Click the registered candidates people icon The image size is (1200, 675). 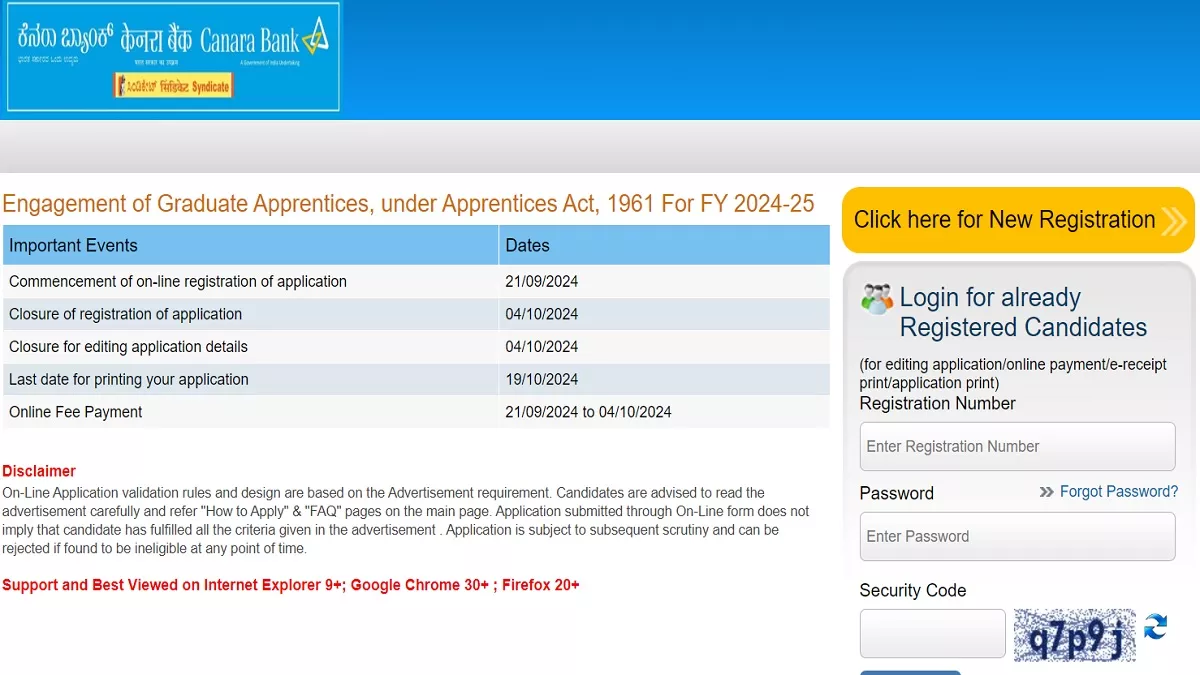pyautogui.click(x=877, y=299)
